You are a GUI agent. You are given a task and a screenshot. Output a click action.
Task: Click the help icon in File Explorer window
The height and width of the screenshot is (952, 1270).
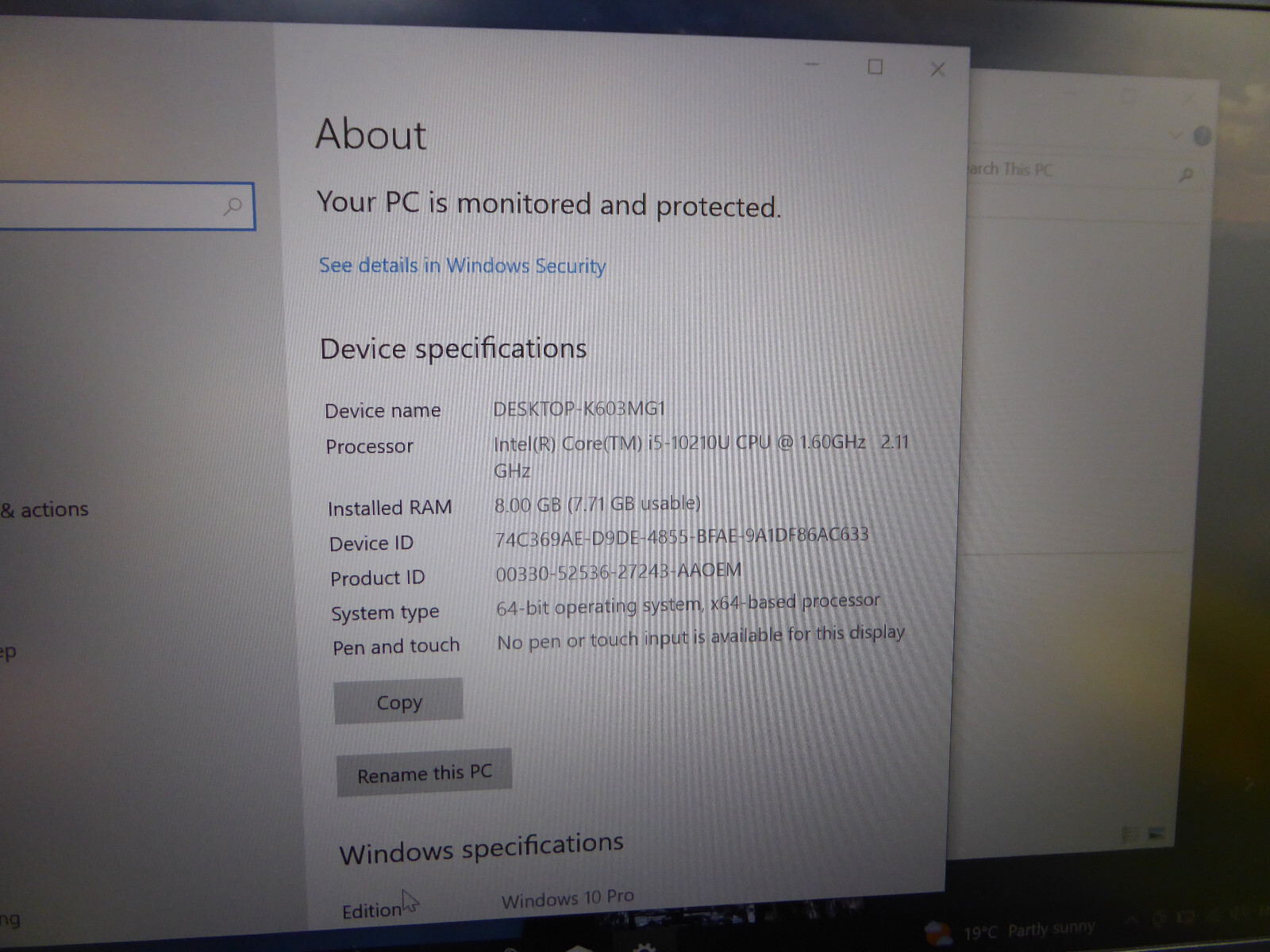1202,136
